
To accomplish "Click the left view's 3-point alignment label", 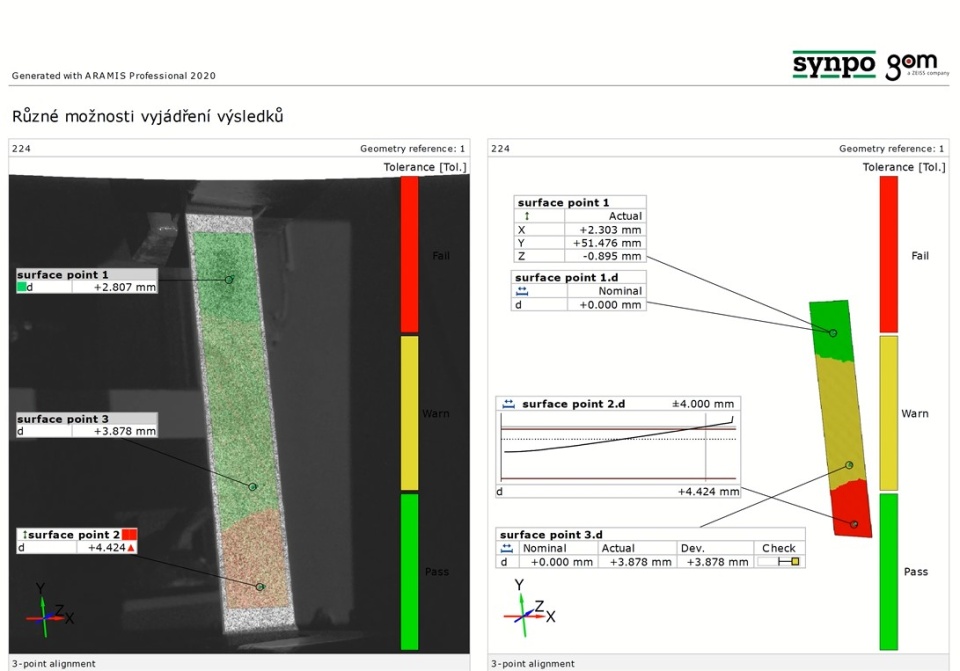I will click(54, 663).
